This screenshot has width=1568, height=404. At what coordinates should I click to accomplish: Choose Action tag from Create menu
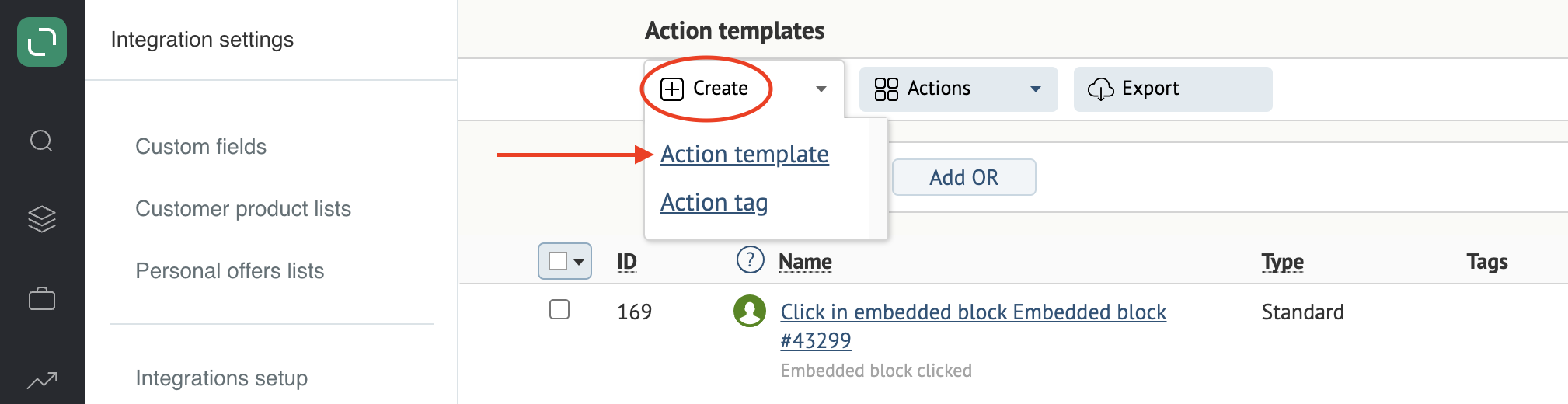[714, 202]
